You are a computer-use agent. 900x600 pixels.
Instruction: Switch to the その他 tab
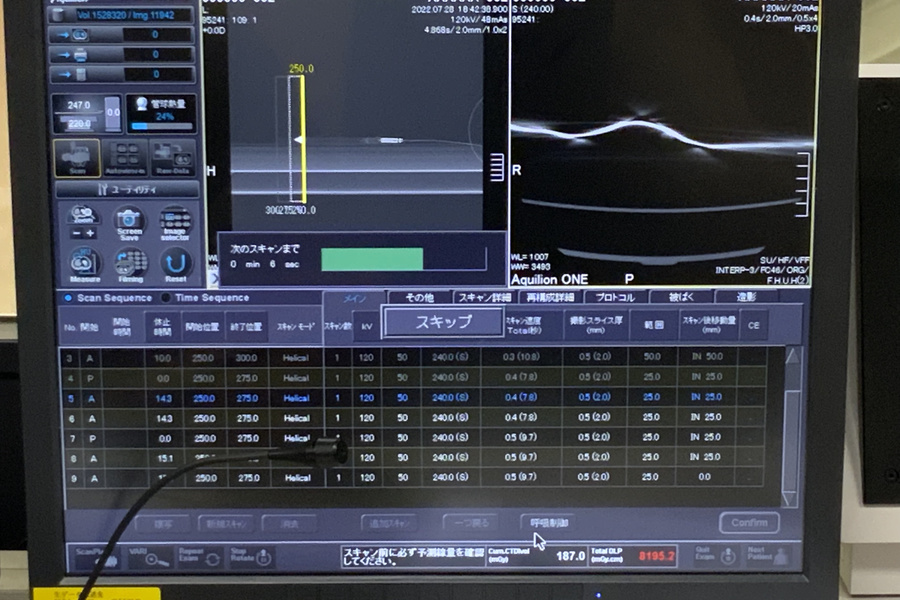click(419, 297)
